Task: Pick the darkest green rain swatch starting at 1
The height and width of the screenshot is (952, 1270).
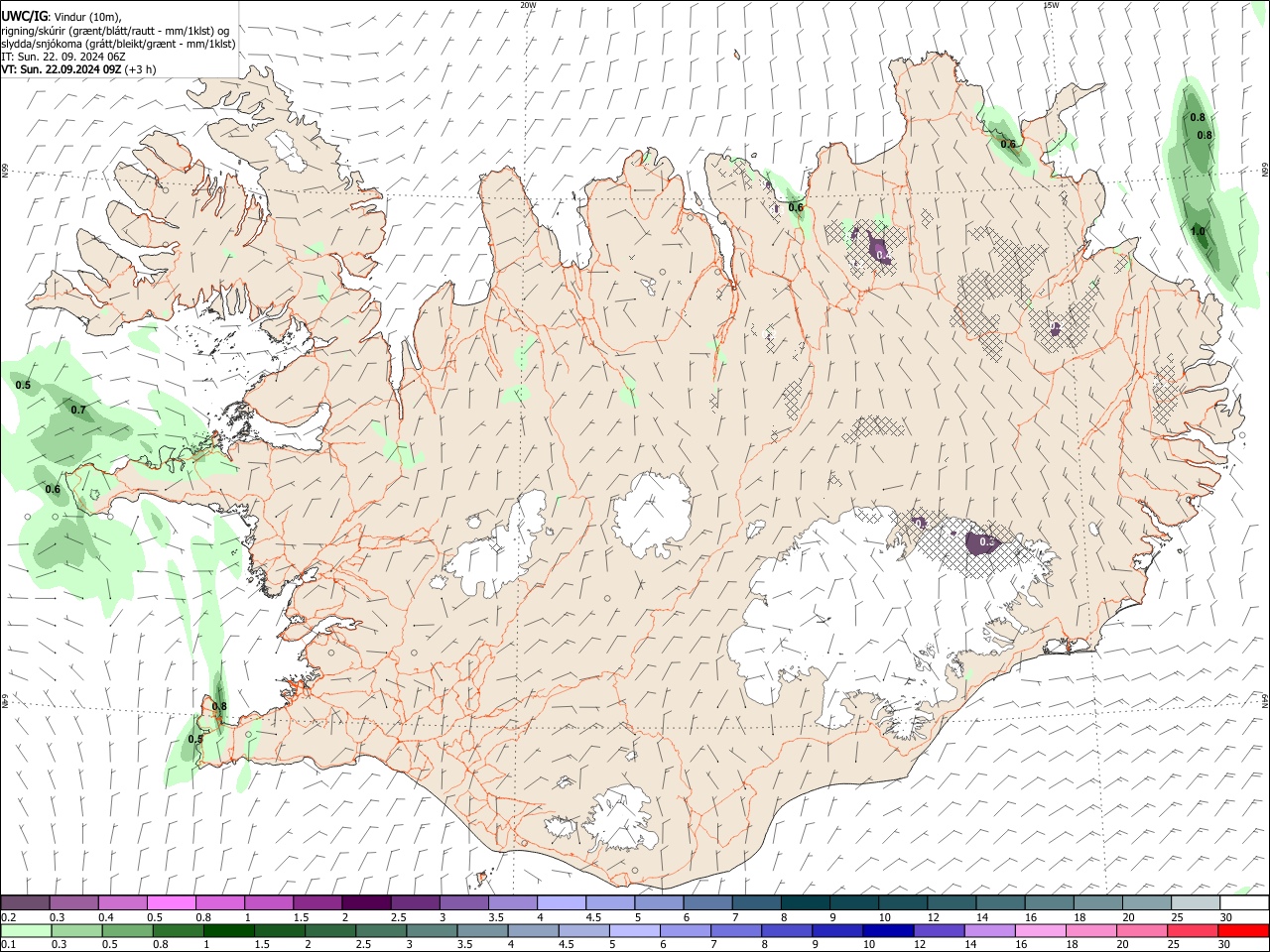Action: coord(228,930)
